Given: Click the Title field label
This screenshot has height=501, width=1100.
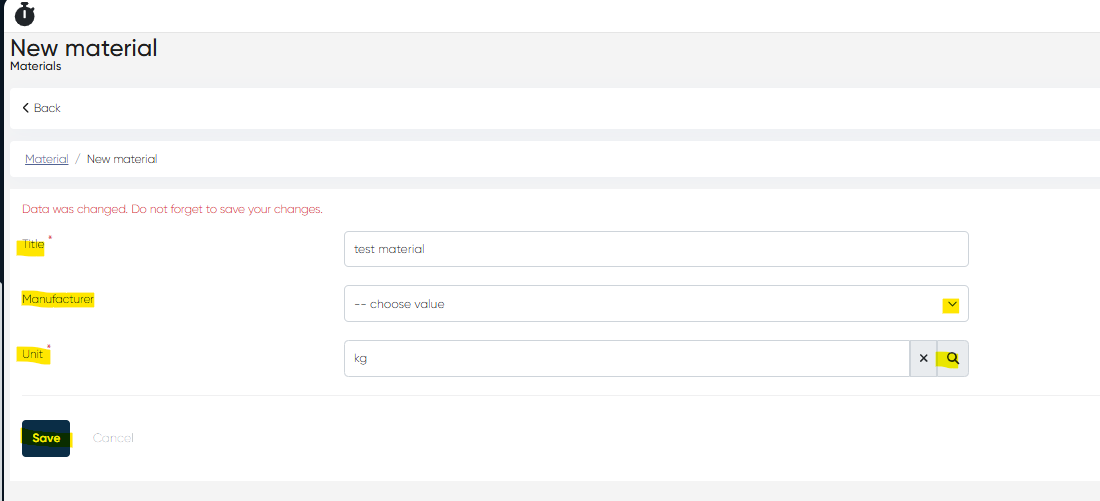Looking at the screenshot, I should [x=33, y=245].
